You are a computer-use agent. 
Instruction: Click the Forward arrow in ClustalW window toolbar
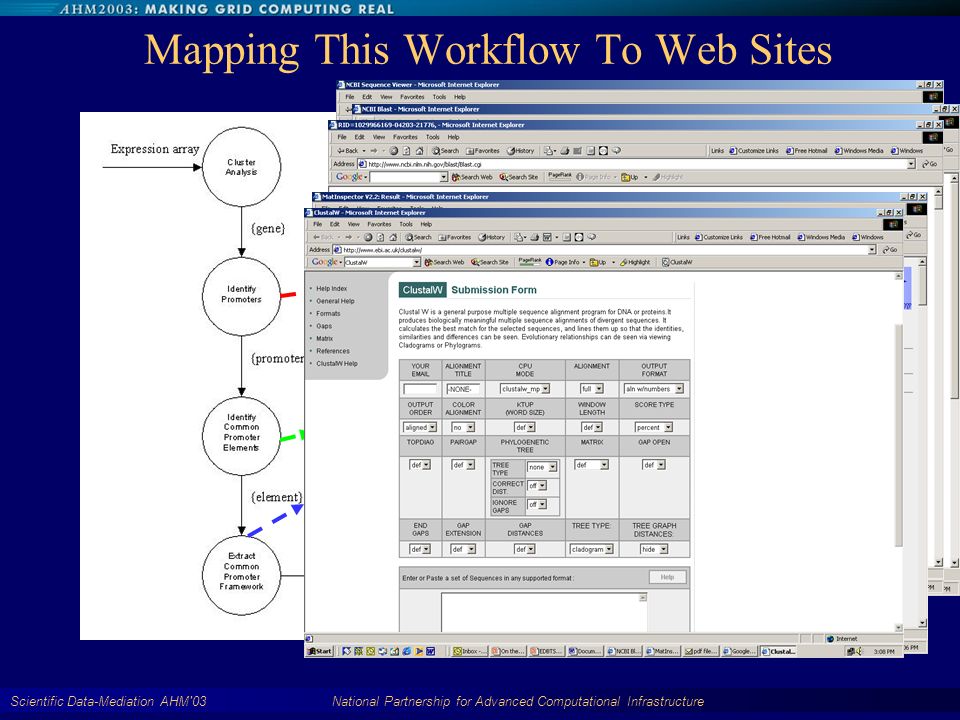point(348,237)
